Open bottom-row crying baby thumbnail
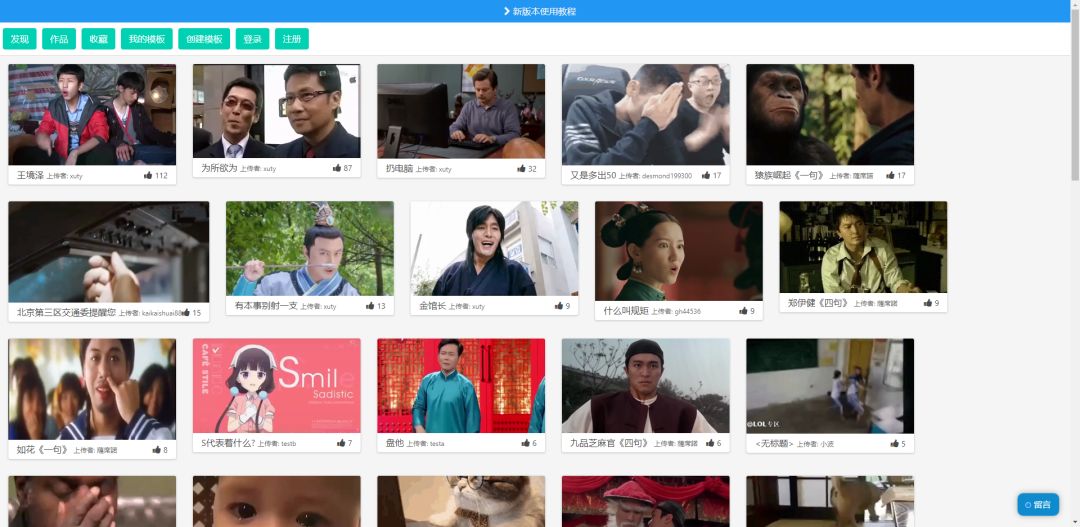Screen dimensions: 1080x527 [x=277, y=502]
